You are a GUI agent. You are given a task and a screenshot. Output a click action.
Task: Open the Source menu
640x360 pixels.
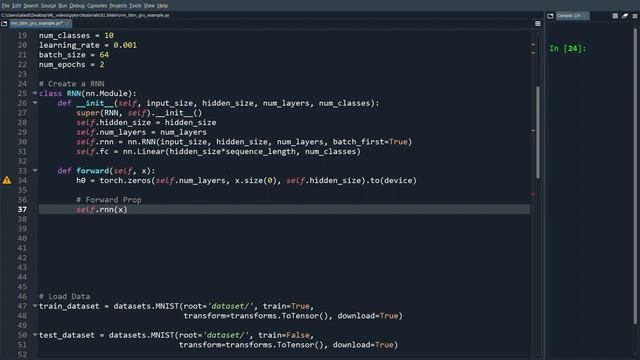[48, 6]
